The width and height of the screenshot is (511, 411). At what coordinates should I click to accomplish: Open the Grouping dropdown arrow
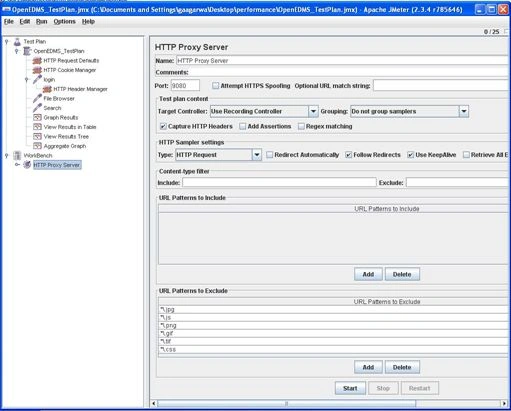(464, 112)
